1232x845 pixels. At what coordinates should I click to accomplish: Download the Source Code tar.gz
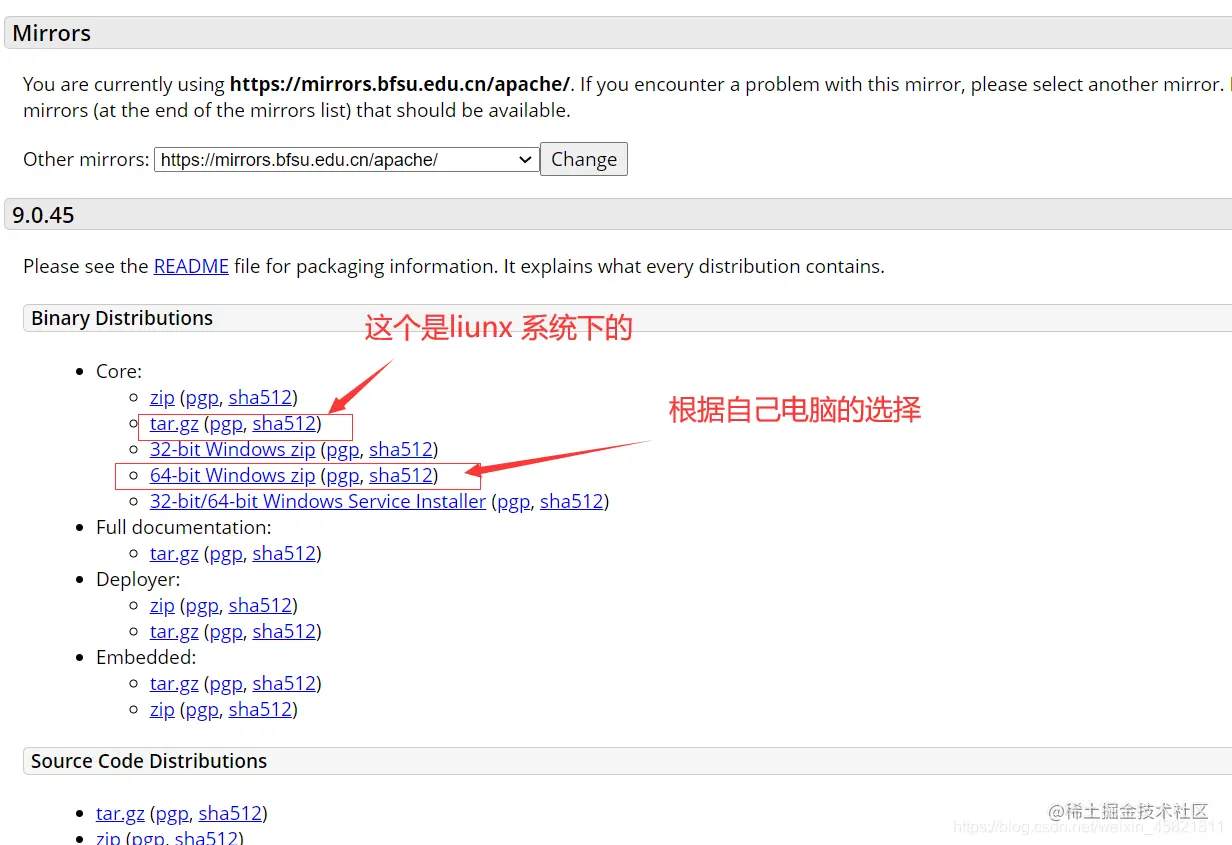pyautogui.click(x=120, y=813)
